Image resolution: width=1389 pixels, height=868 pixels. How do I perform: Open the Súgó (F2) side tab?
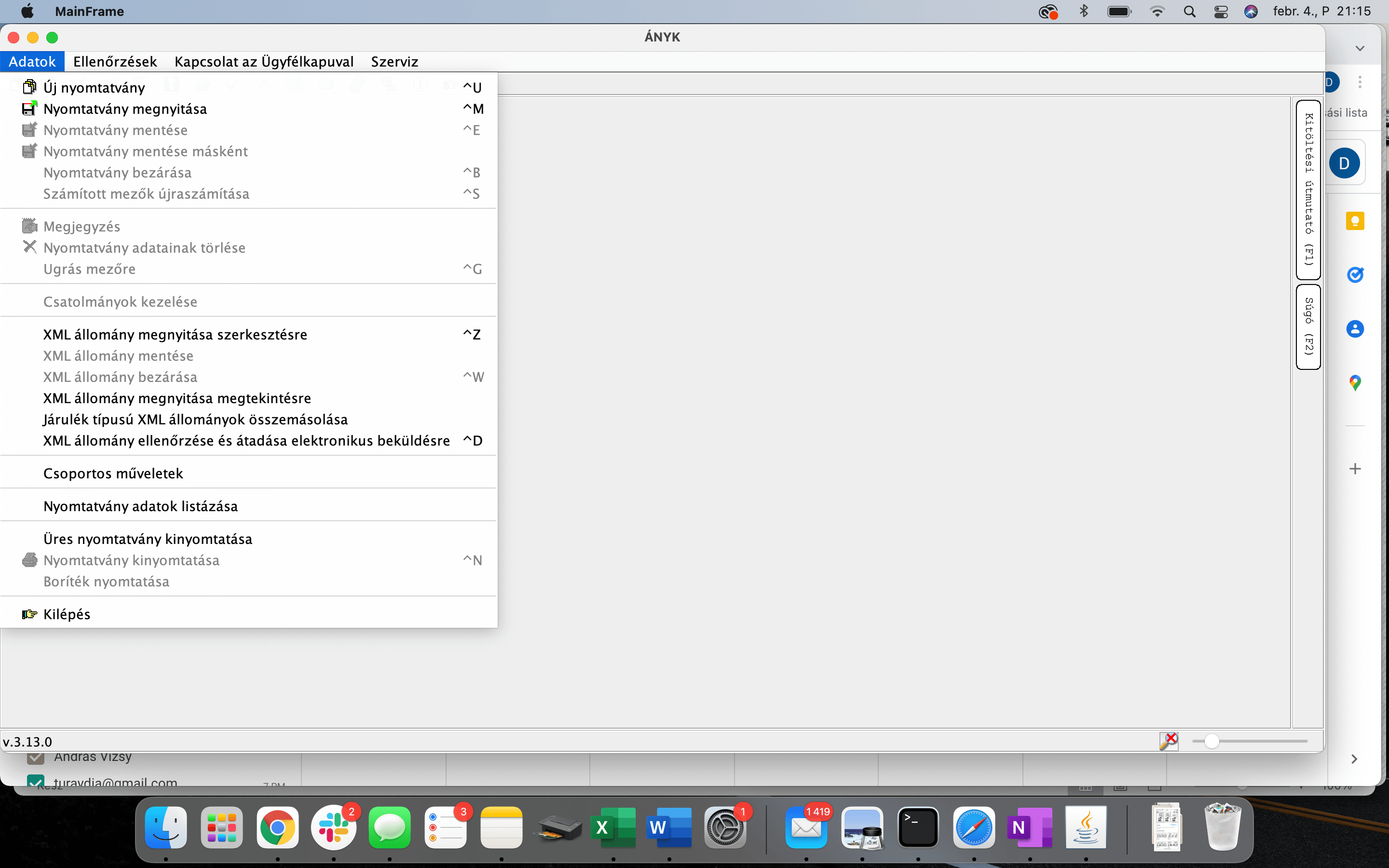[x=1308, y=326]
